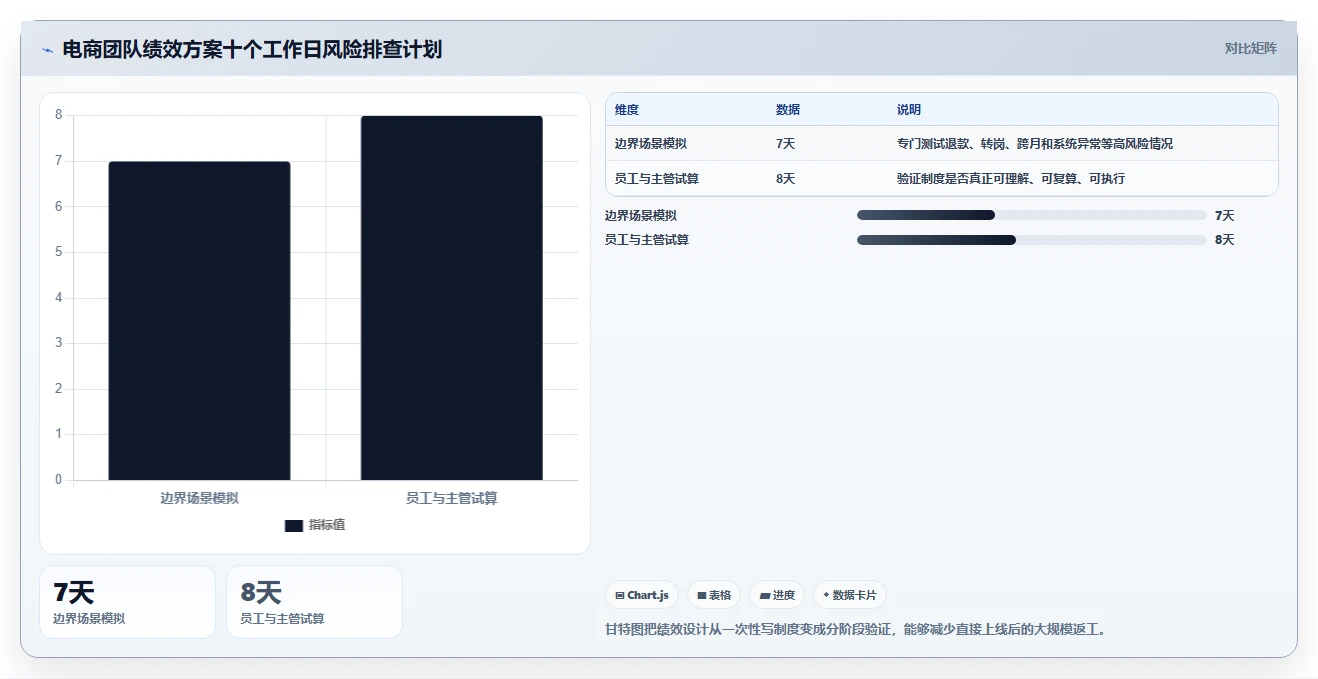Click the 维度 column header
This screenshot has height=679, width=1318.
click(x=627, y=110)
